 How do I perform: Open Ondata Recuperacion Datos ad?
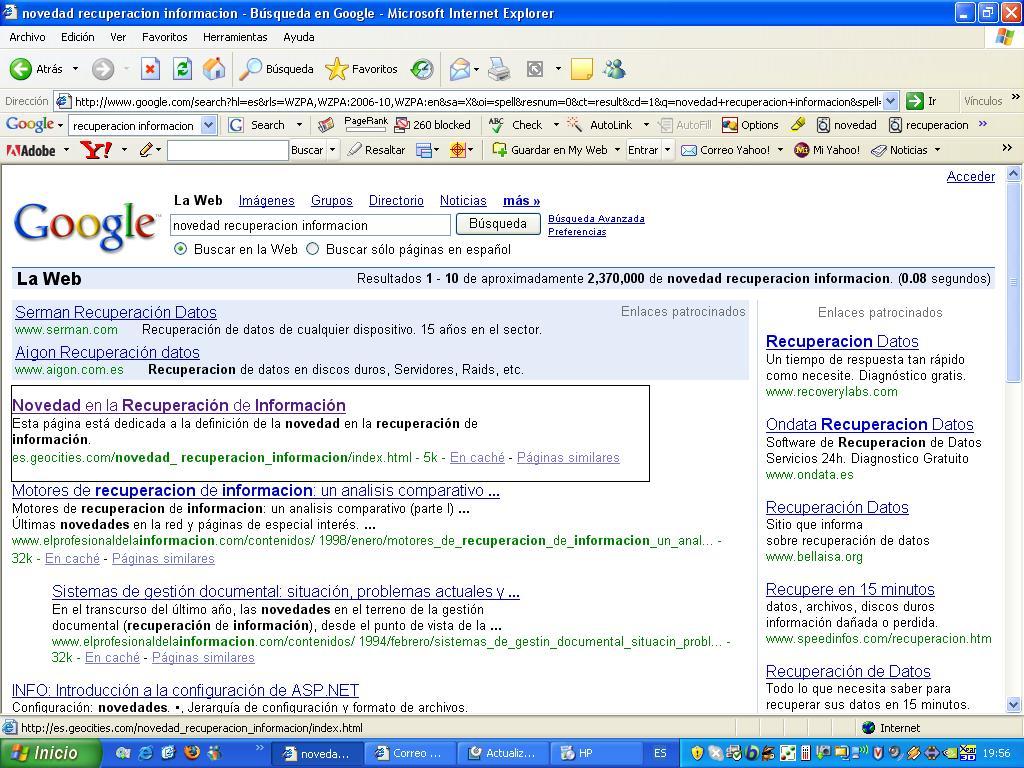[869, 424]
